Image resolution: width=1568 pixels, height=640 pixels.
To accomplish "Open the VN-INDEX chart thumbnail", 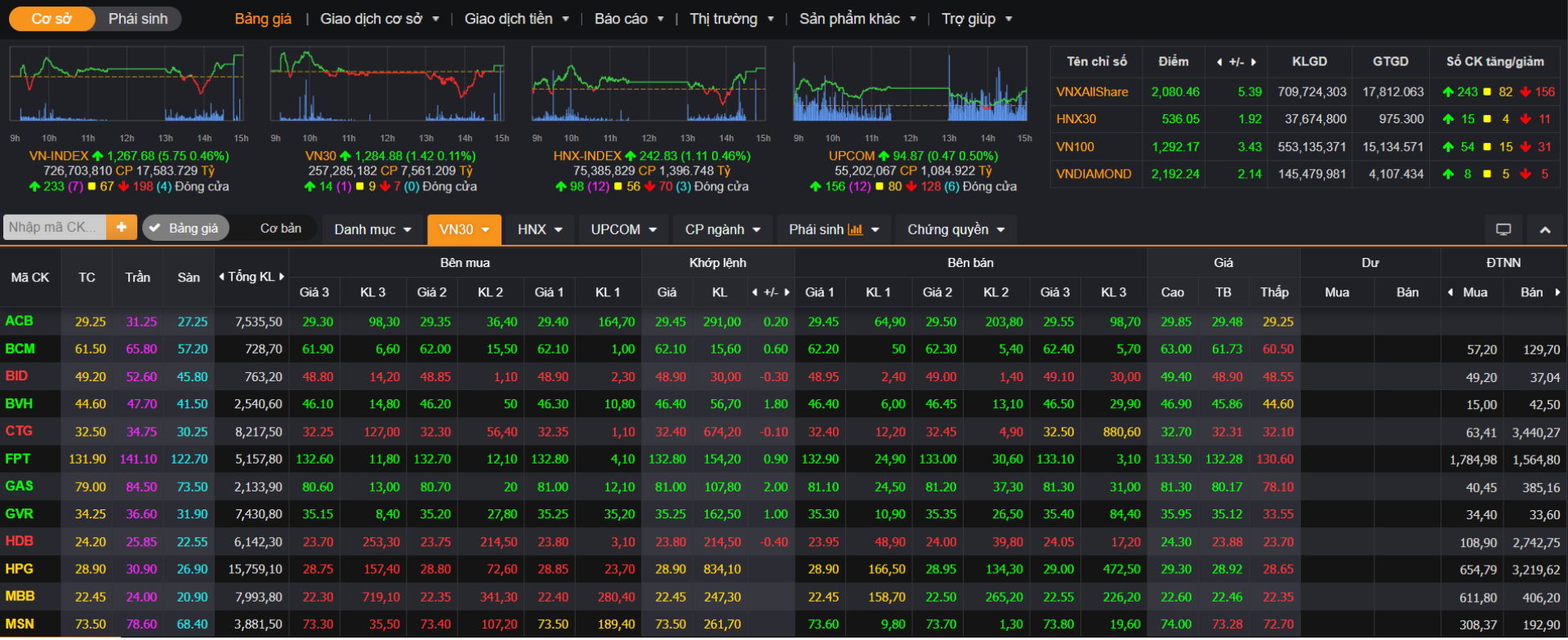I will click(x=127, y=85).
